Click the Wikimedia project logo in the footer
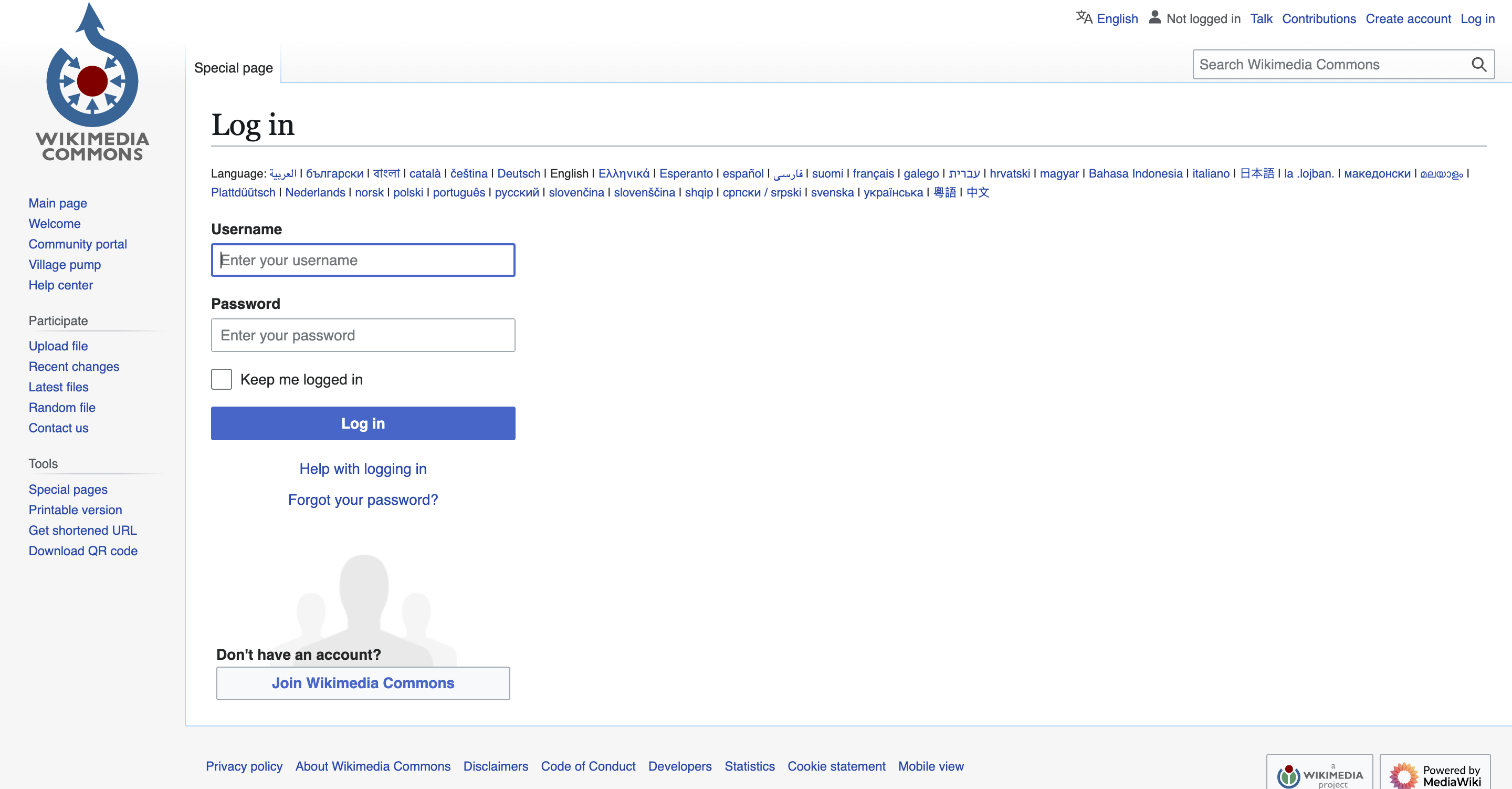This screenshot has width=1512, height=789. [1319, 774]
